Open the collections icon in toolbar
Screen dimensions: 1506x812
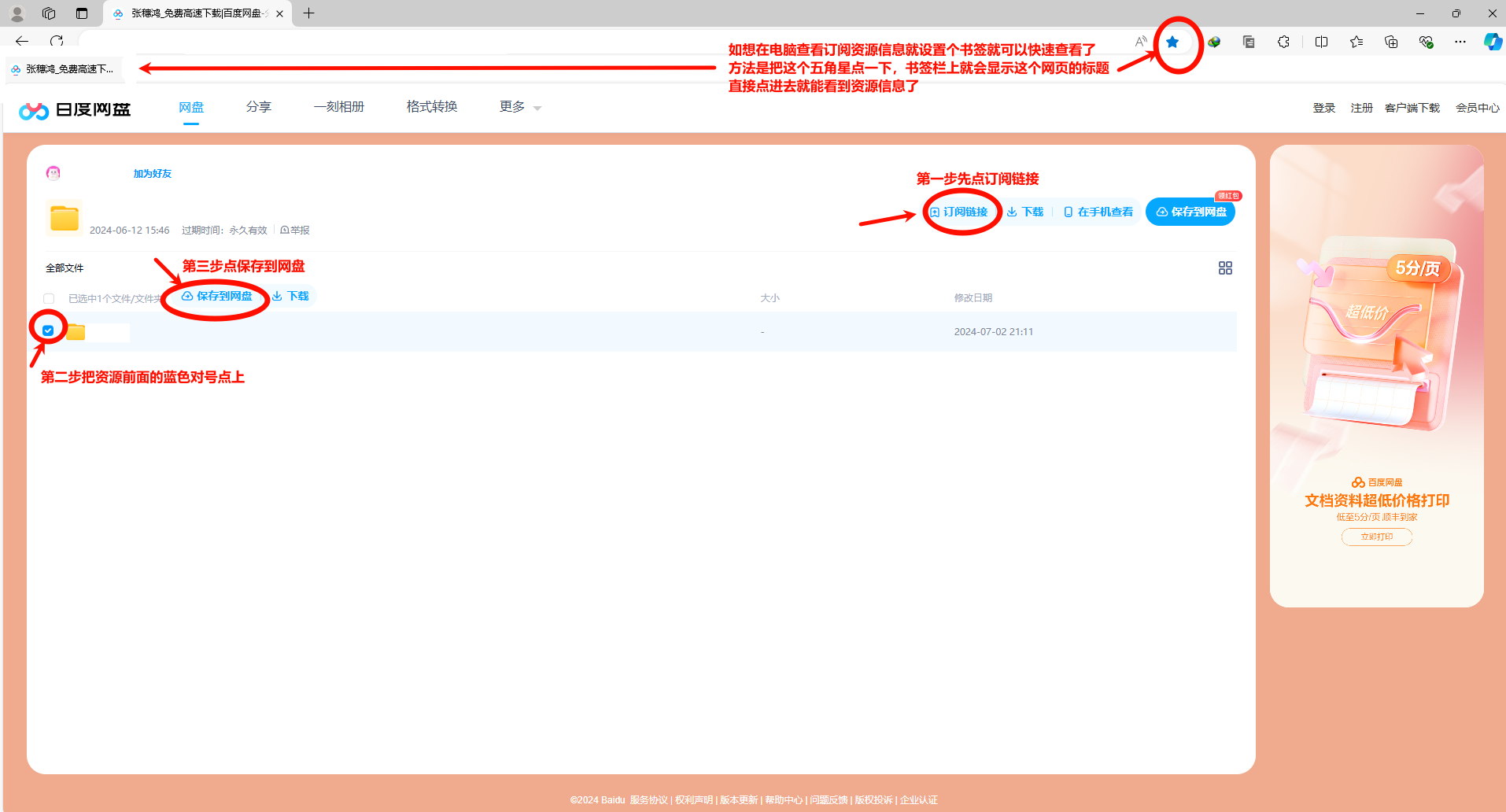click(1391, 42)
